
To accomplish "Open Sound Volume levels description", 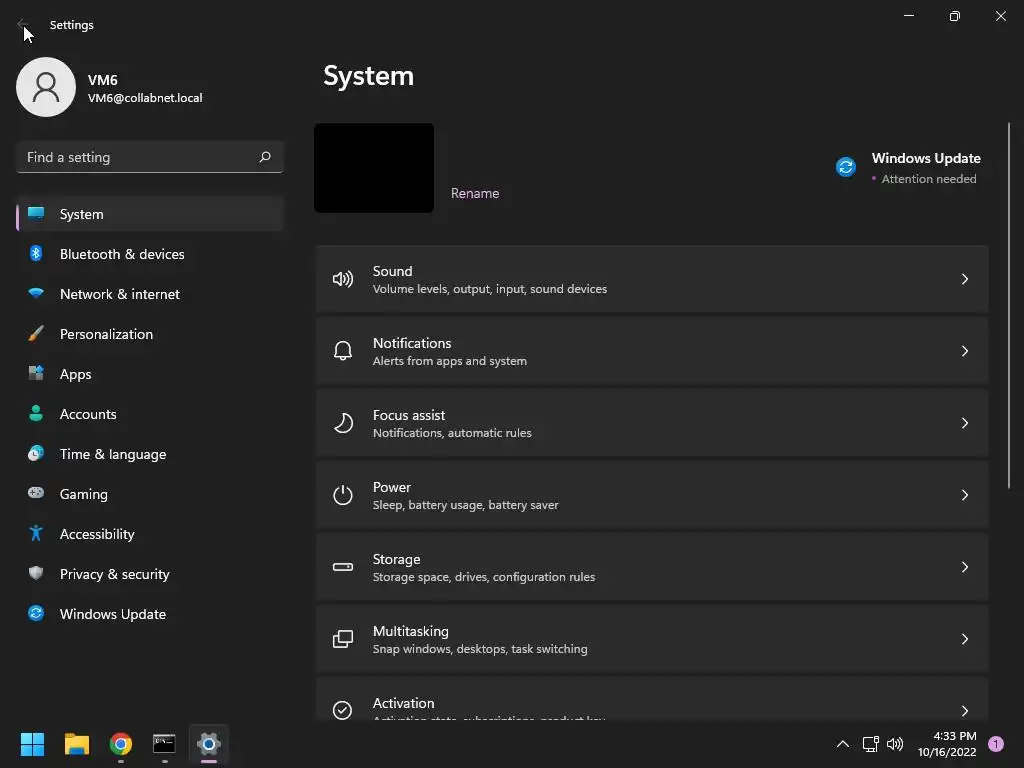I will 490,289.
